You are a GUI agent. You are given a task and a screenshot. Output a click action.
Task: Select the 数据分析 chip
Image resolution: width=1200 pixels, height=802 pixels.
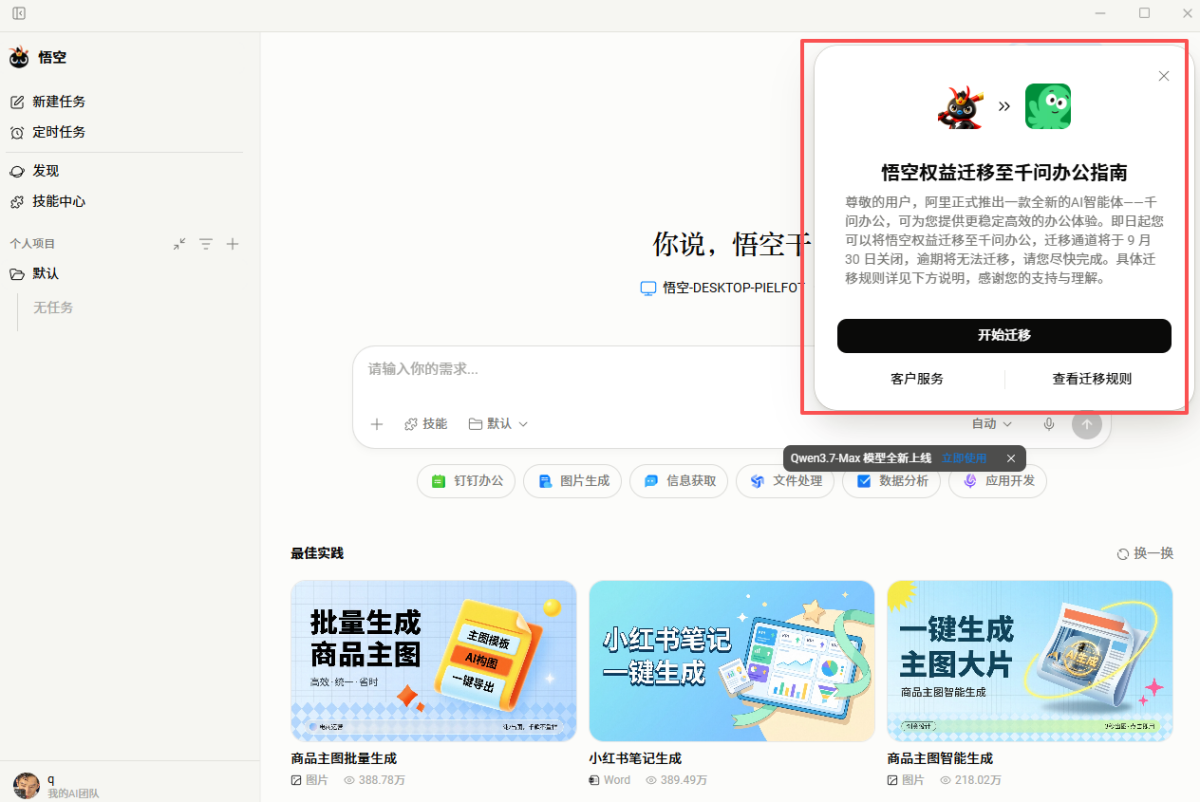[891, 481]
